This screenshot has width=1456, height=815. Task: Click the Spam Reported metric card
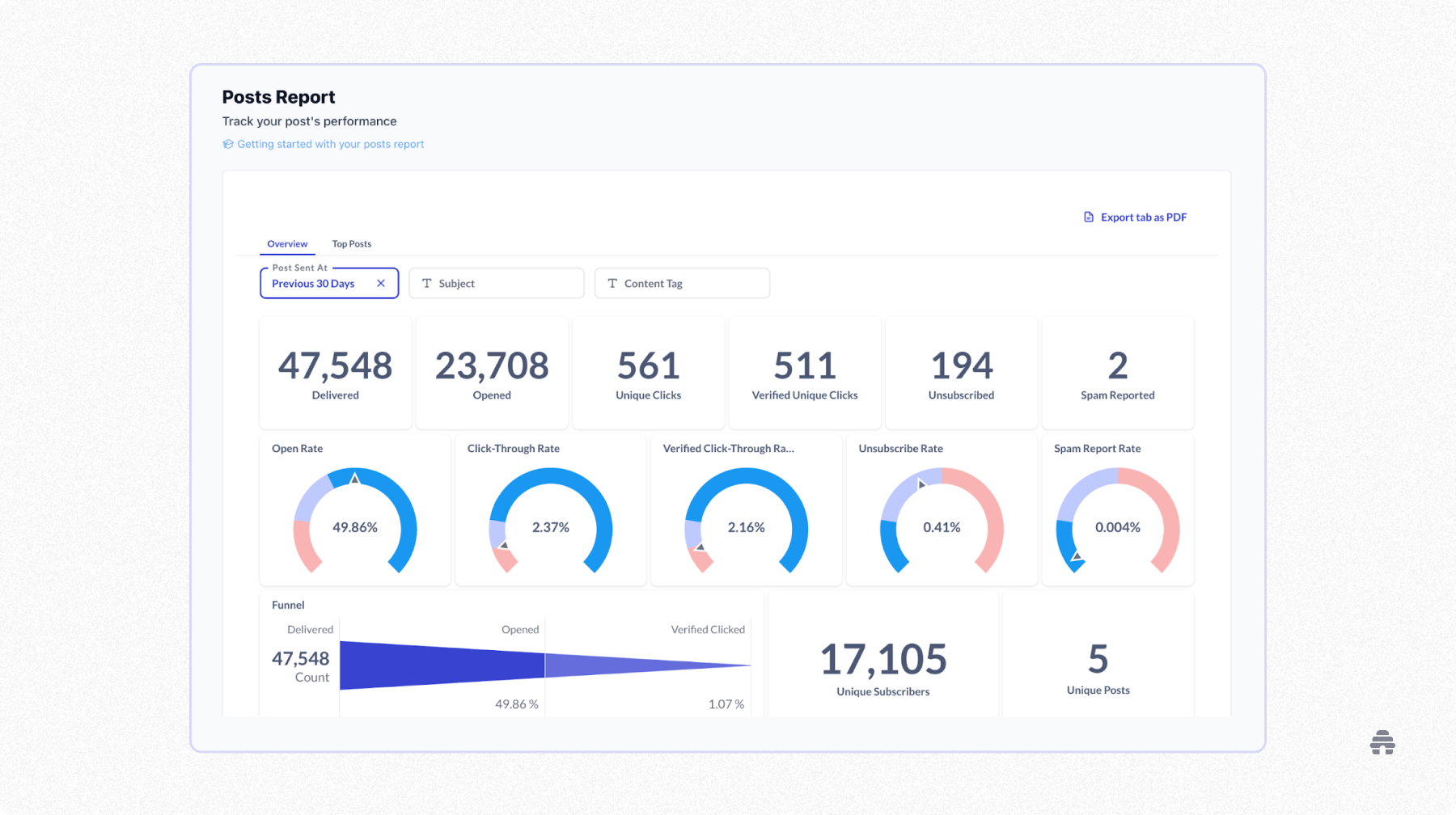tap(1117, 372)
